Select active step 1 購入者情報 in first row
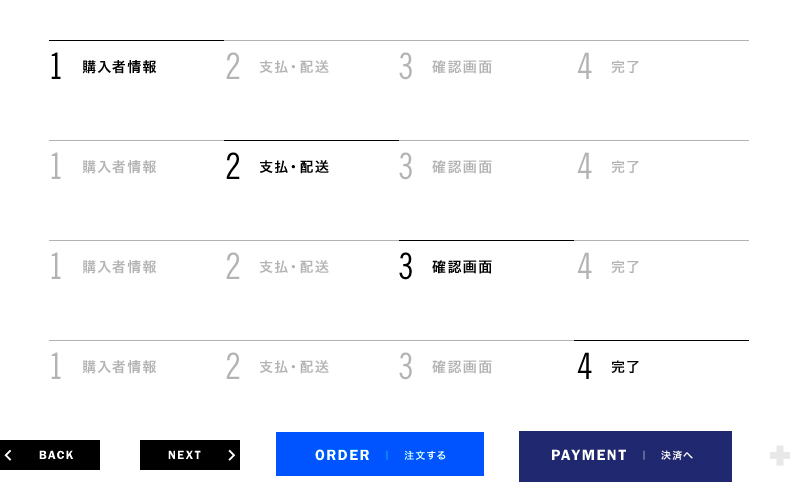800x500 pixels. pos(104,67)
